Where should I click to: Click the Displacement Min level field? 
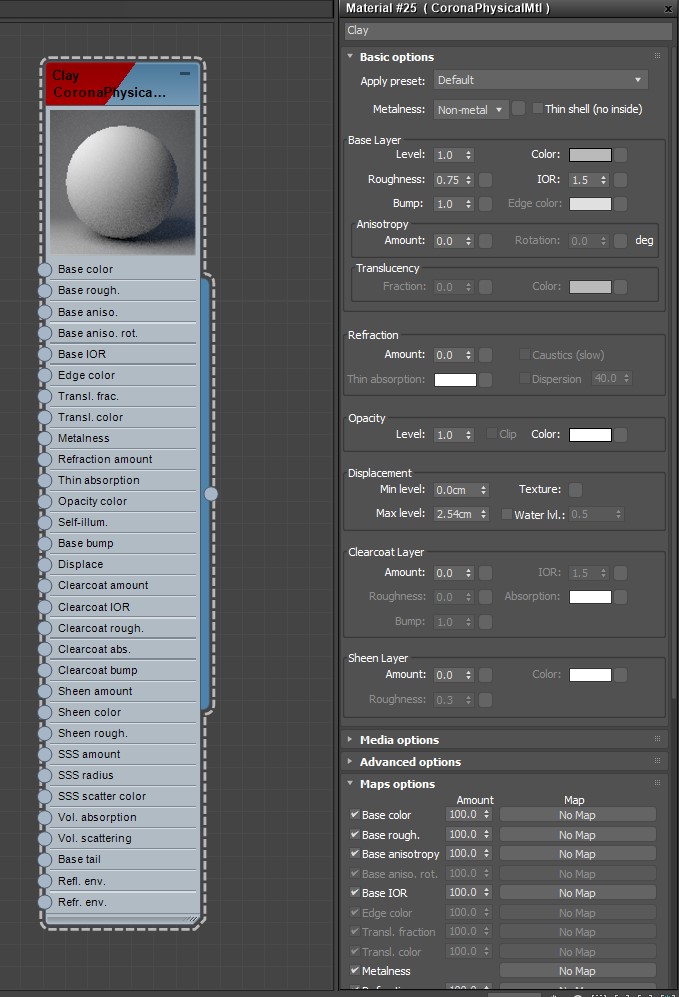pyautogui.click(x=455, y=490)
